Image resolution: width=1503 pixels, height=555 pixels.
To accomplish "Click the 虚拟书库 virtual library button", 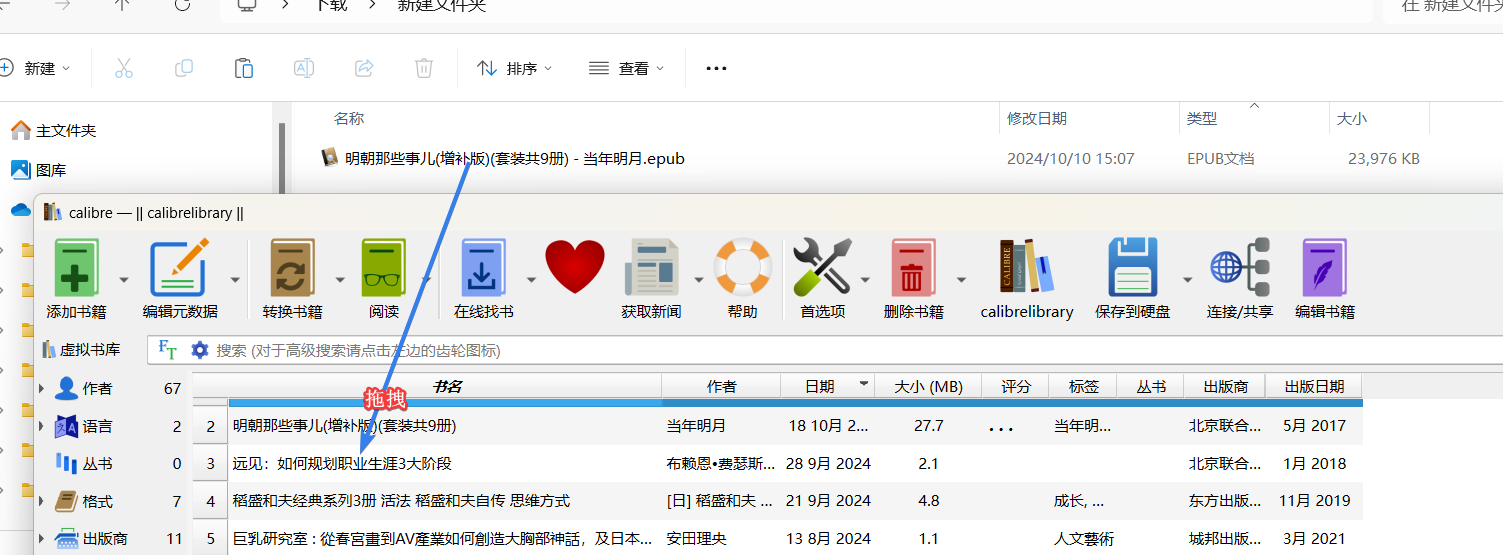I will (82, 349).
